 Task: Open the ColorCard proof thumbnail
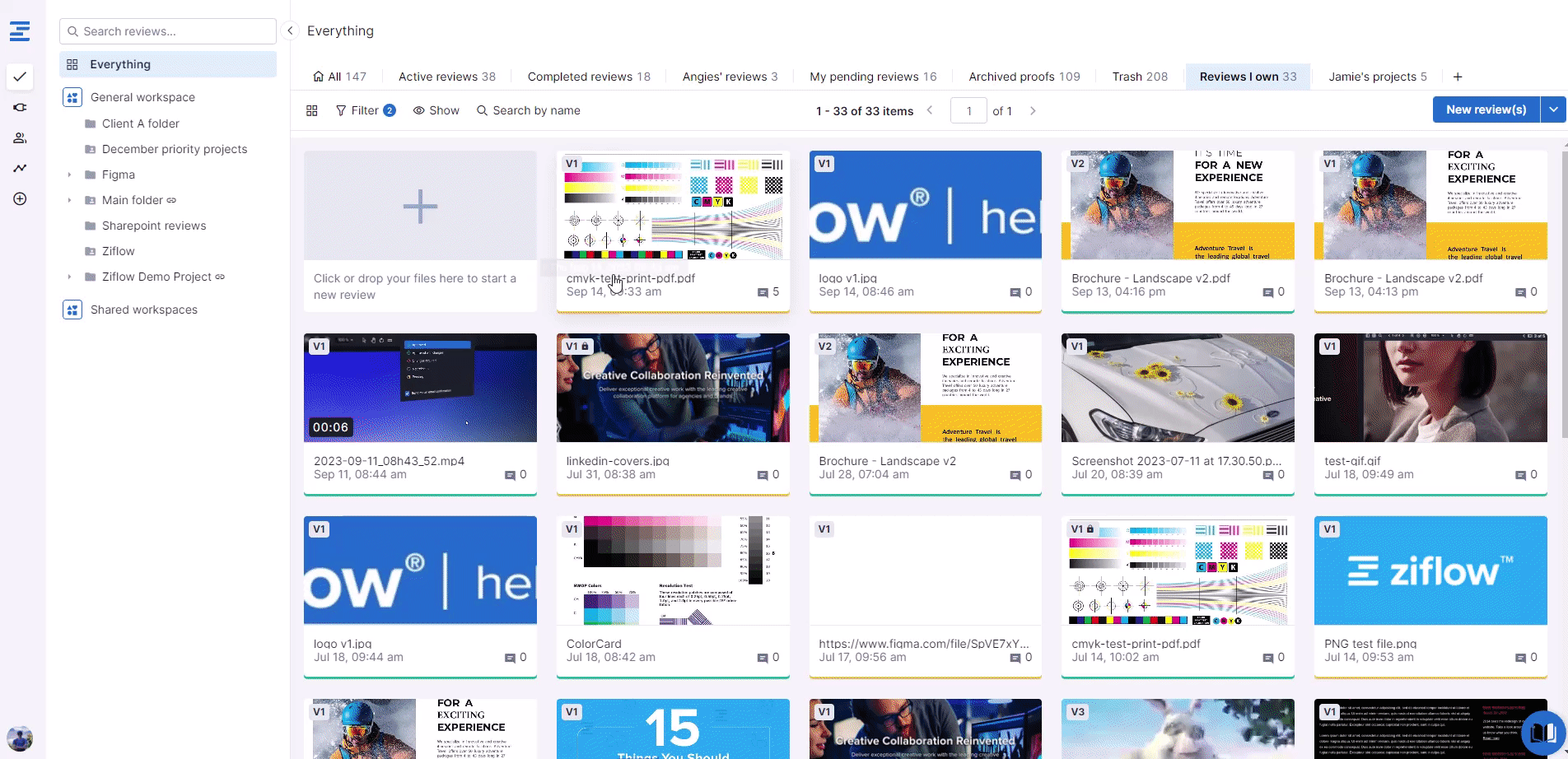[673, 570]
